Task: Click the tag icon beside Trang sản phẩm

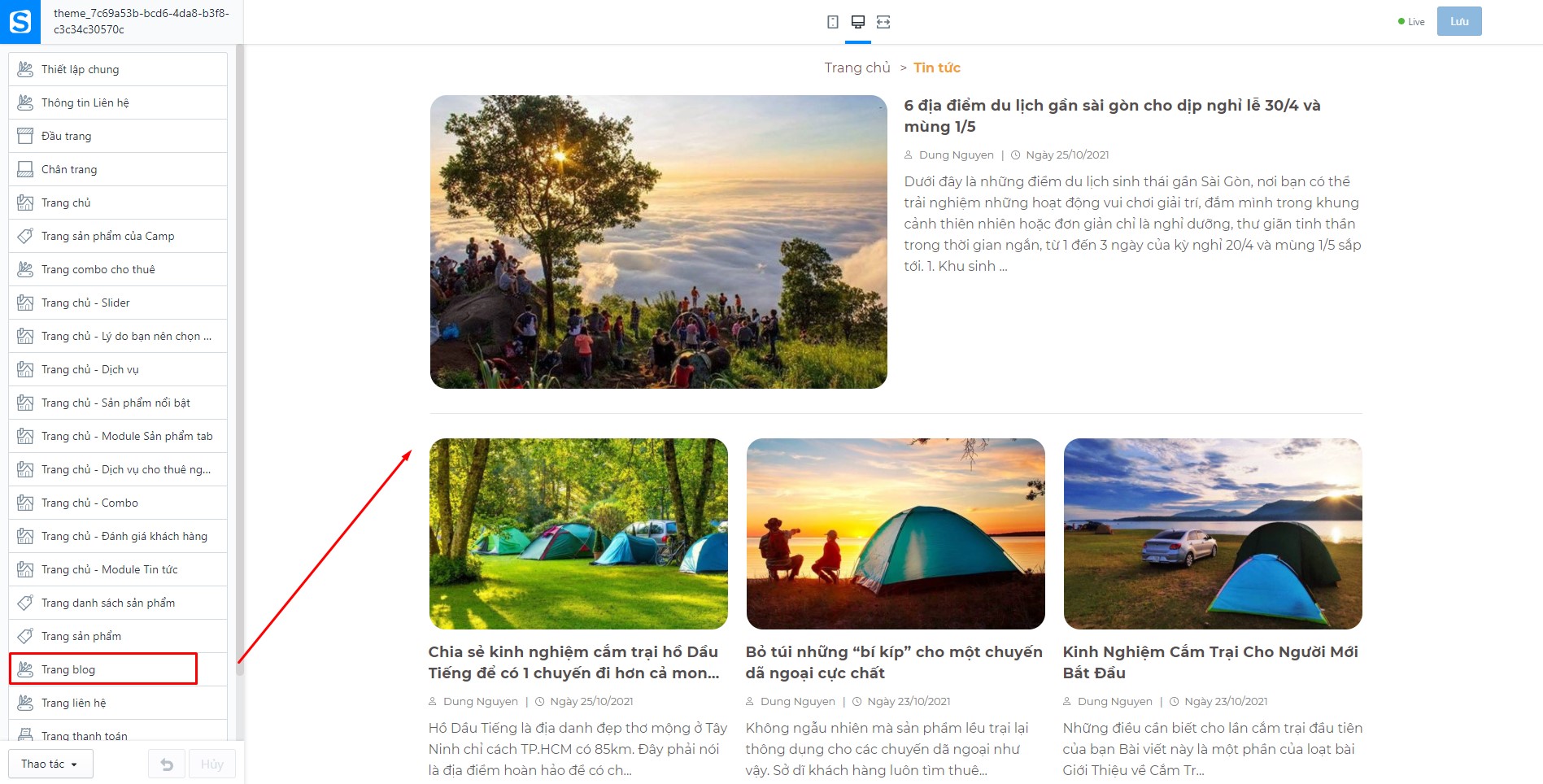Action: pyautogui.click(x=25, y=636)
